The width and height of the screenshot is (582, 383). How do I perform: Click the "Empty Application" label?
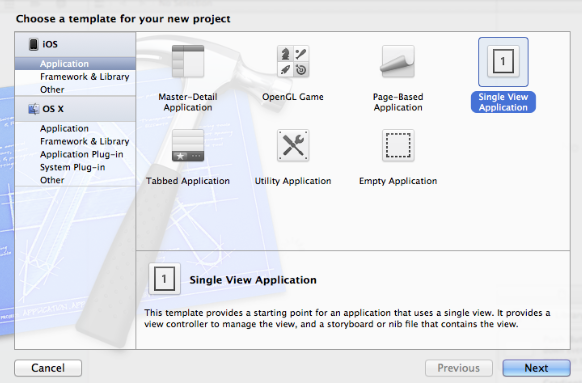click(398, 181)
